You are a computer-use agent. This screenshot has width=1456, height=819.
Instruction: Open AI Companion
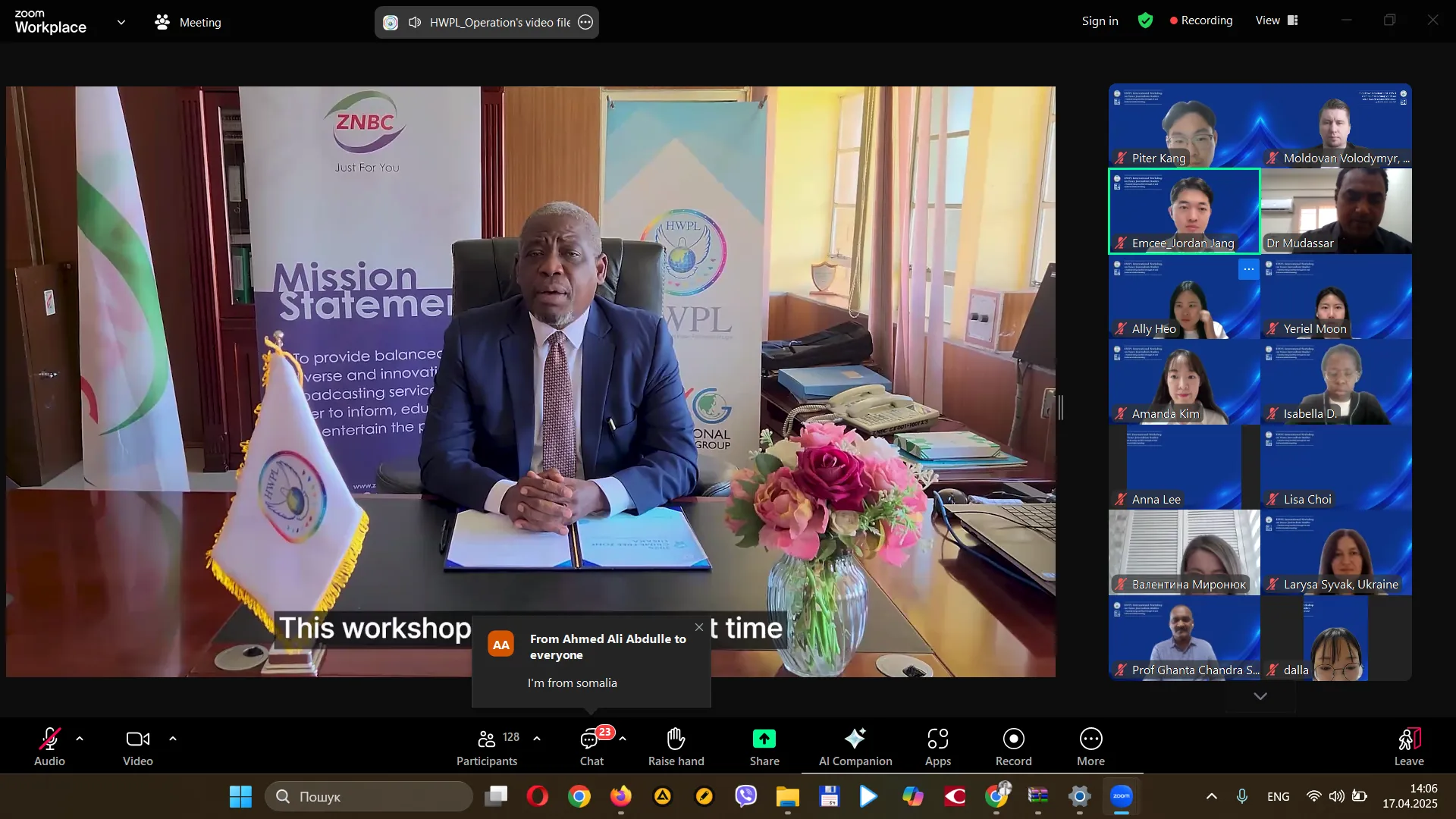point(855,747)
